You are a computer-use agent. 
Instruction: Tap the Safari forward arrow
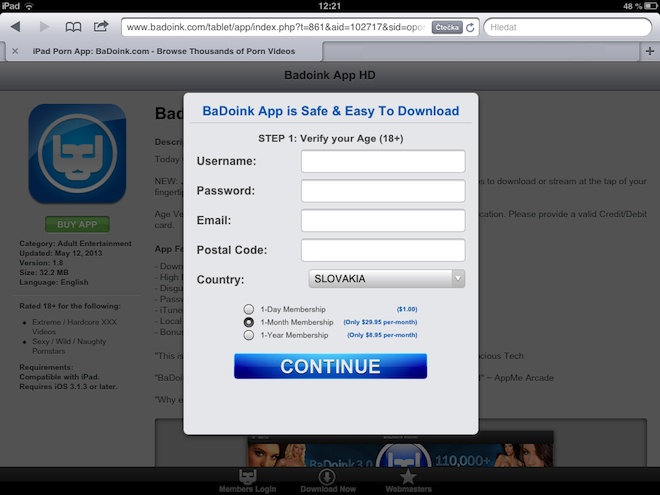(44, 27)
